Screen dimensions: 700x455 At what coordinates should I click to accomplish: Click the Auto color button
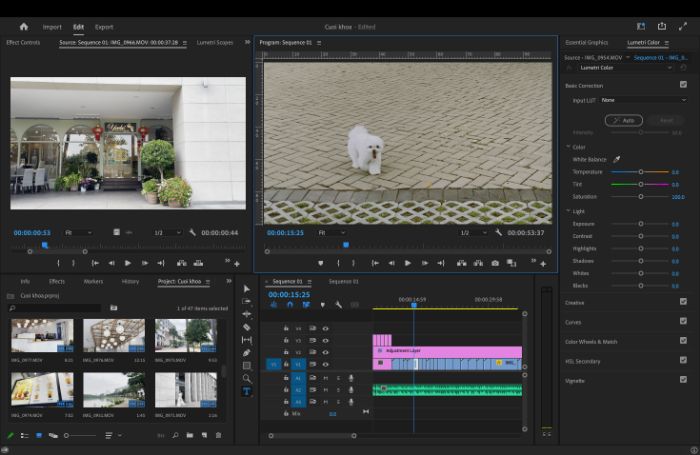624,121
